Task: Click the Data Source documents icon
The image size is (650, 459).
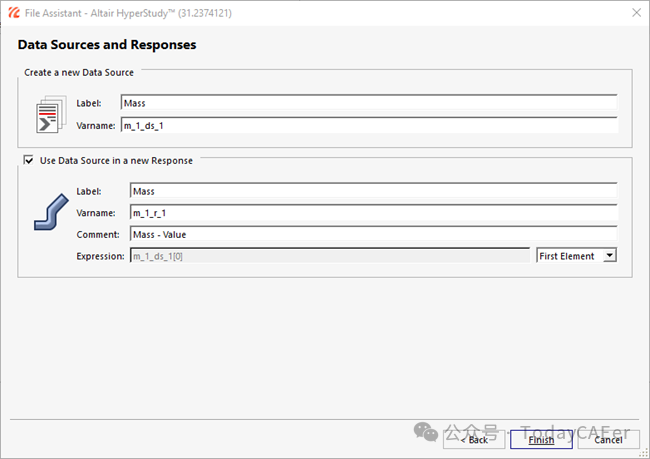Action: click(47, 114)
